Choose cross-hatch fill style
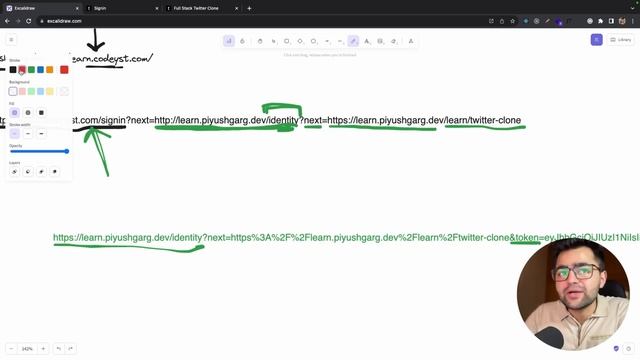Image resolution: width=640 pixels, height=360 pixels. (28, 113)
